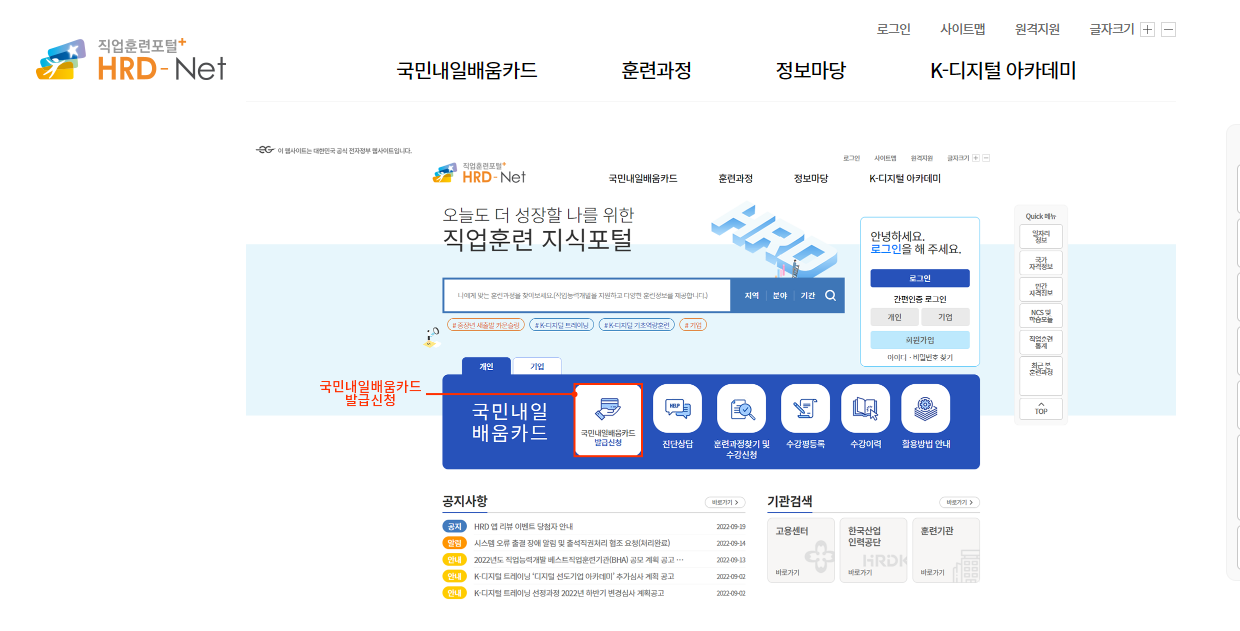
Task: Click the TOP arrow in the Quick menu
Action: (1041, 408)
